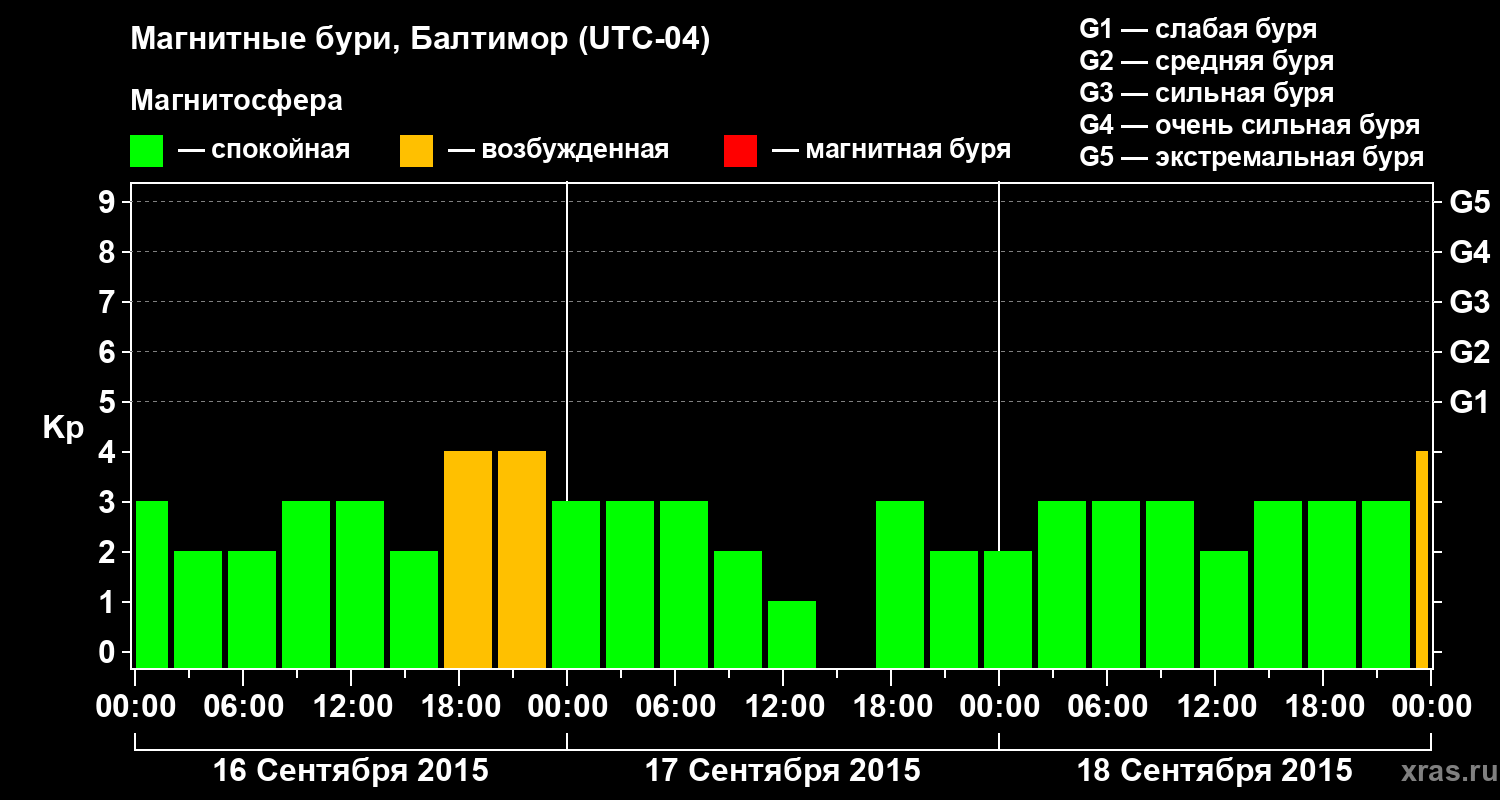Click the Kp 2 bar at 12:00 on 18 September
Screen dimensions: 1500x800
pyautogui.click(x=1224, y=610)
